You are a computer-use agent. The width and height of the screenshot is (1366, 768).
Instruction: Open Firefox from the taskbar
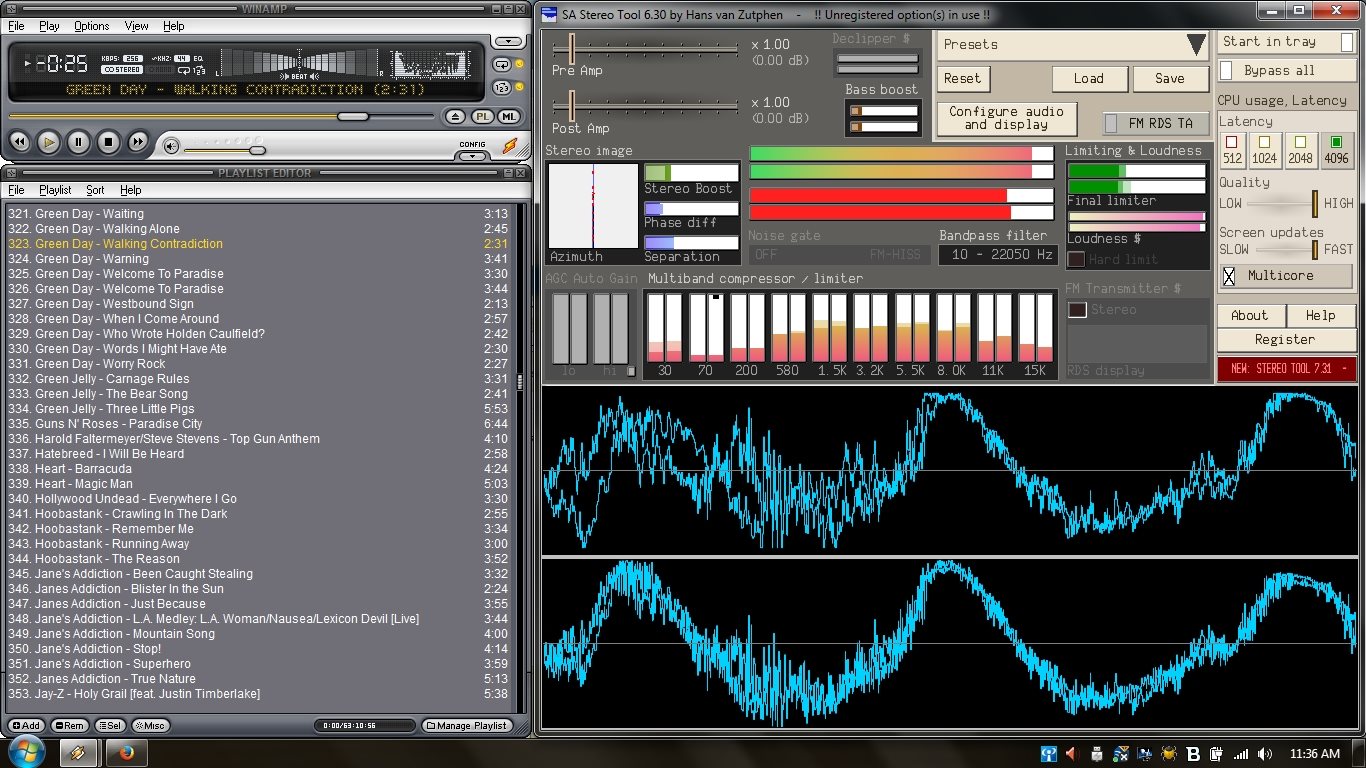[x=127, y=753]
